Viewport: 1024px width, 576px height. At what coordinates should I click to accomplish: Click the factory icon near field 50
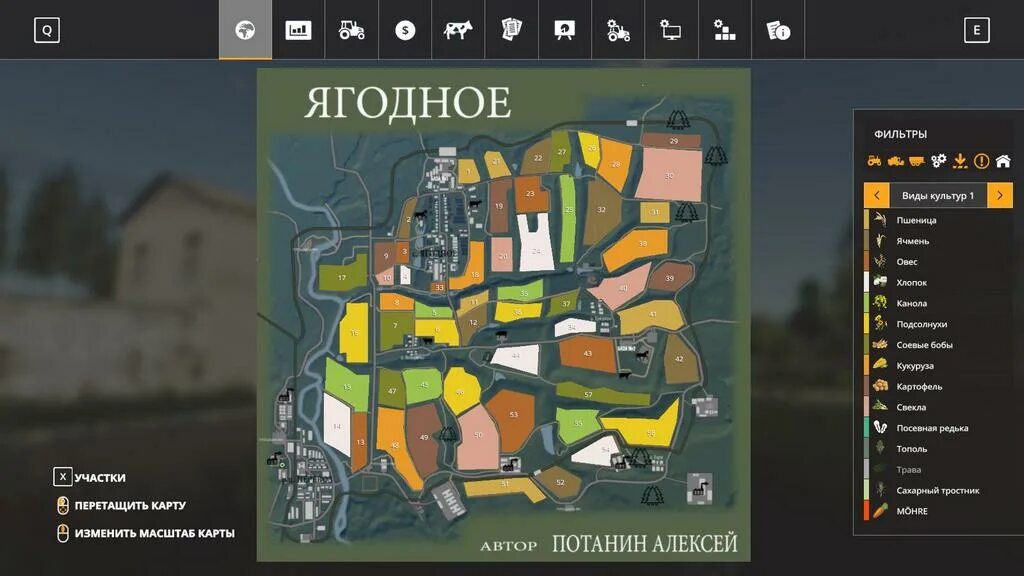[510, 464]
